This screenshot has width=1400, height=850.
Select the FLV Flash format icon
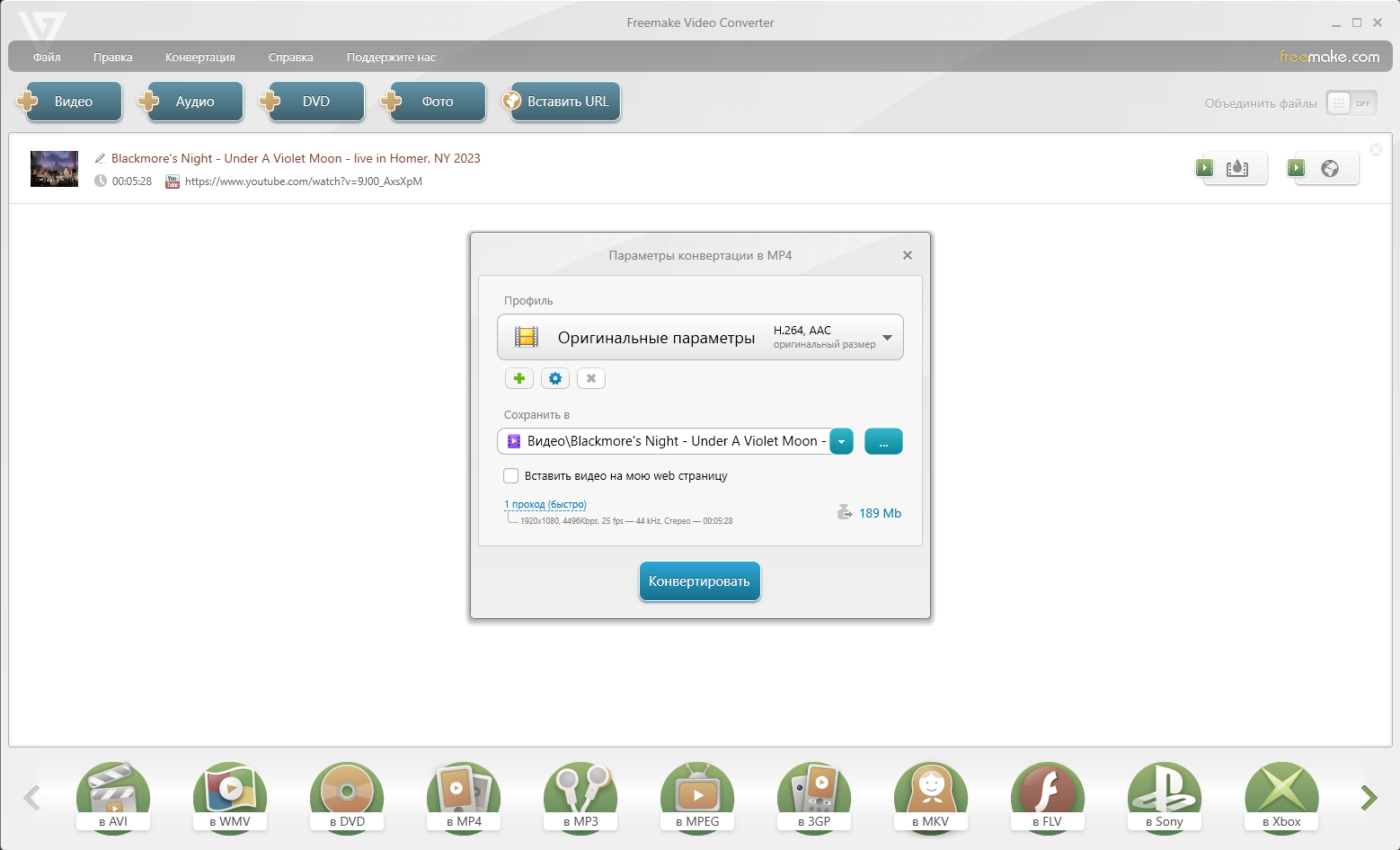1048,796
